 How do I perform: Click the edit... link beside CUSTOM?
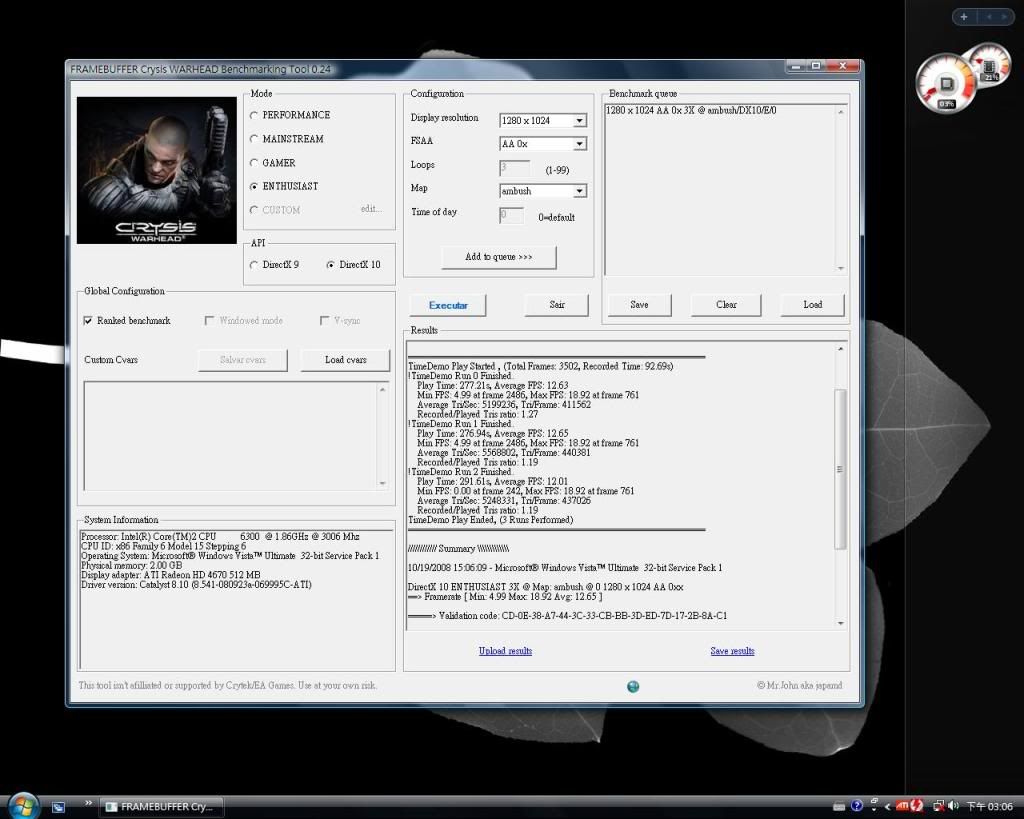click(371, 209)
